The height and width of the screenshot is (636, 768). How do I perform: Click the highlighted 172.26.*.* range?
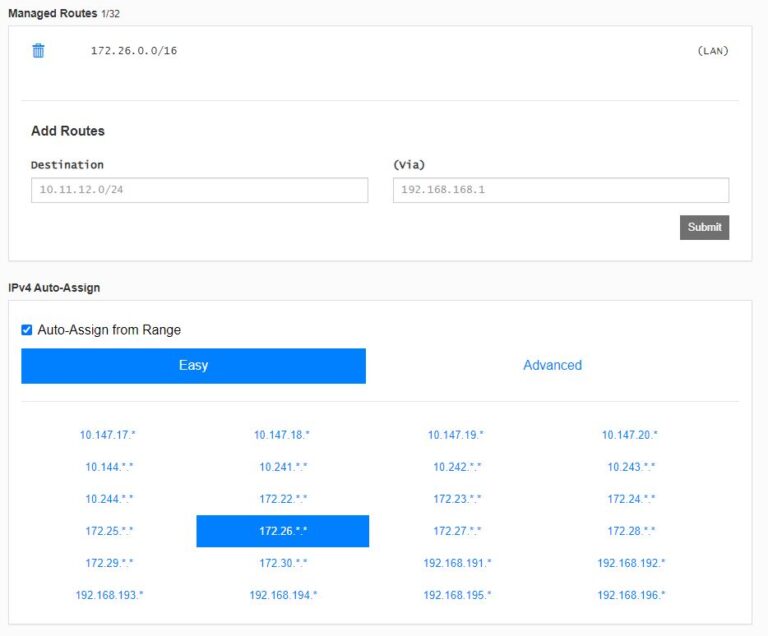283,531
